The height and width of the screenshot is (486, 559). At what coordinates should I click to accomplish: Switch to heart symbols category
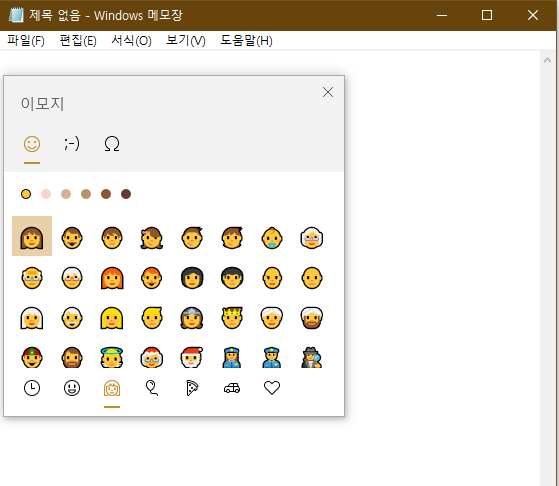272,388
